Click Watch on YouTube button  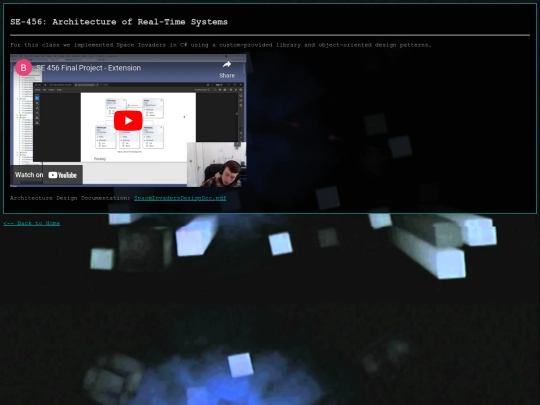click(x=46, y=175)
